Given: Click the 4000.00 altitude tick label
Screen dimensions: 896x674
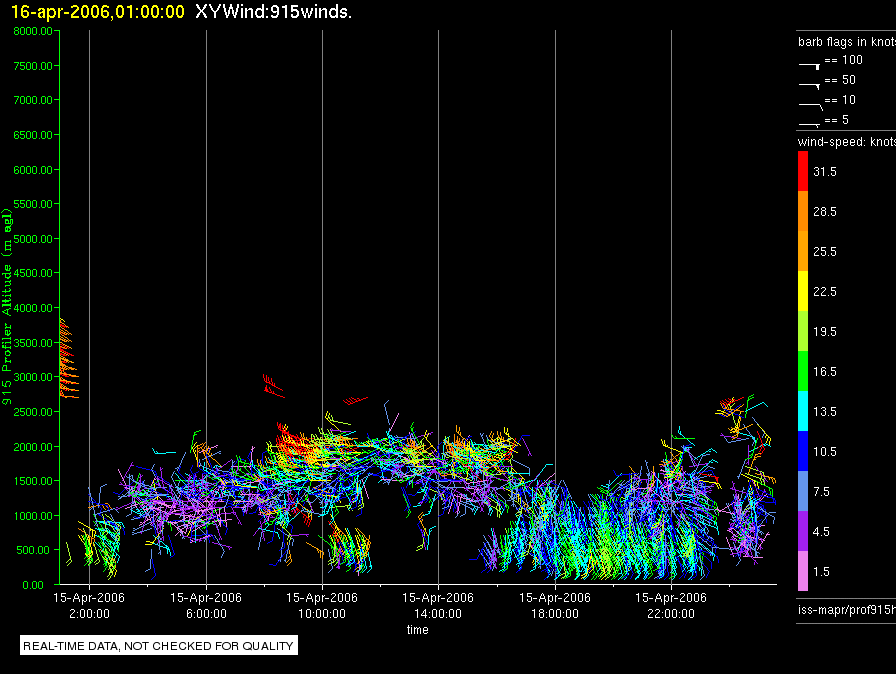Looking at the screenshot, I should tap(33, 308).
